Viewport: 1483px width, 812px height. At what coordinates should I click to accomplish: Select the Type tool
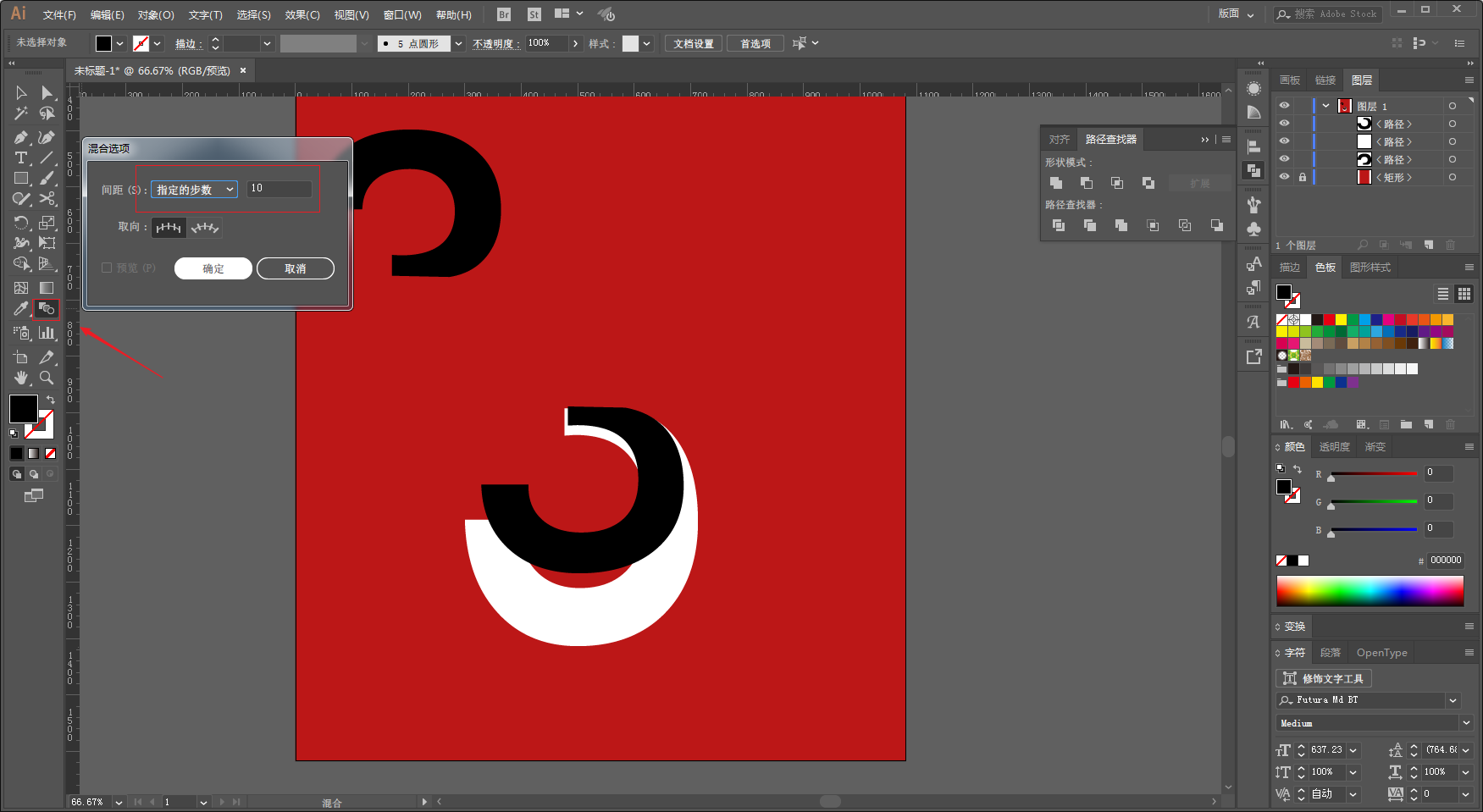(21, 158)
